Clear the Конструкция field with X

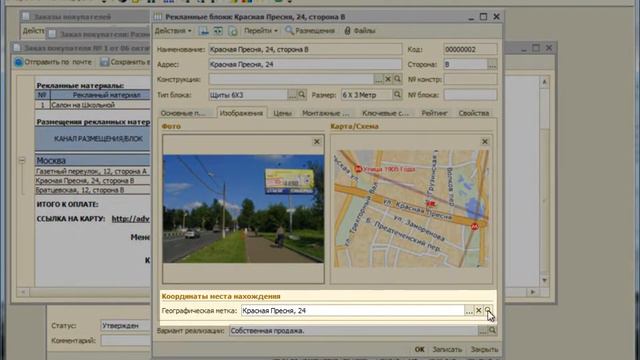pos(388,79)
